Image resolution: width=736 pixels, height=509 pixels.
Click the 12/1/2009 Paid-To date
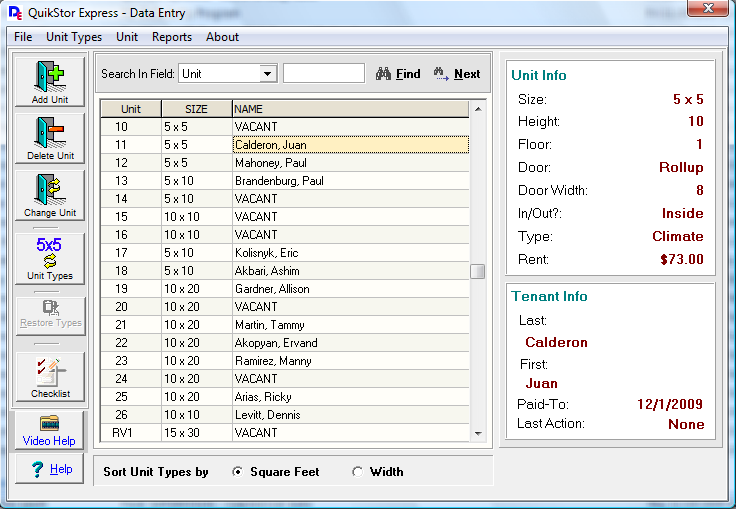[x=670, y=404]
